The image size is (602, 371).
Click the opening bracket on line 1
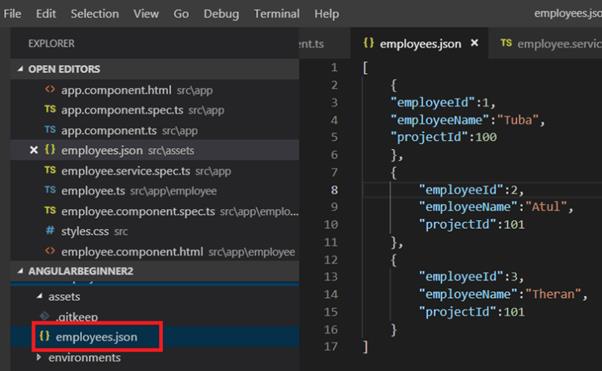pyautogui.click(x=366, y=68)
